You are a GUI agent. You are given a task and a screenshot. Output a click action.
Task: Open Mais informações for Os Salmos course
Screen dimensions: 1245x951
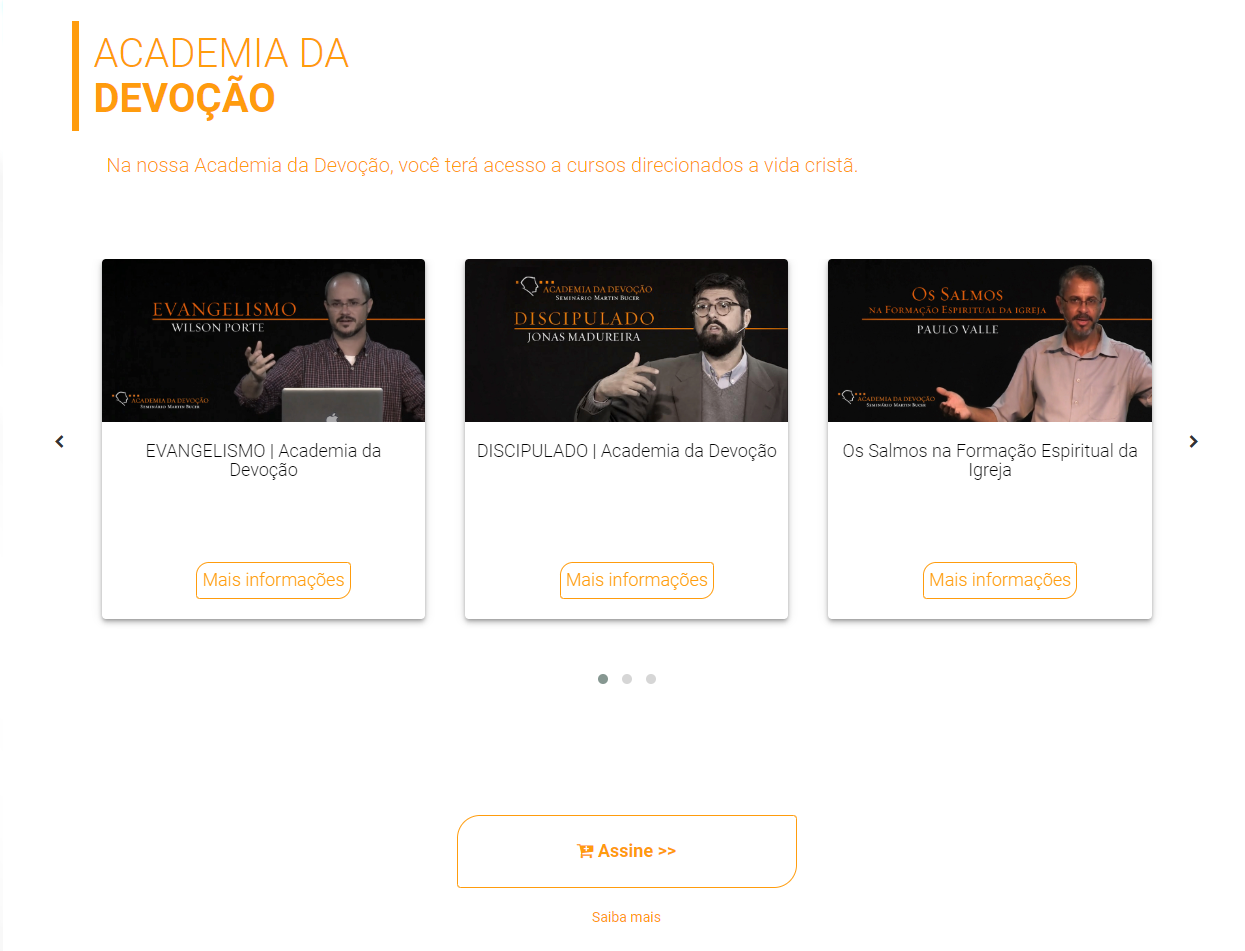click(1000, 580)
